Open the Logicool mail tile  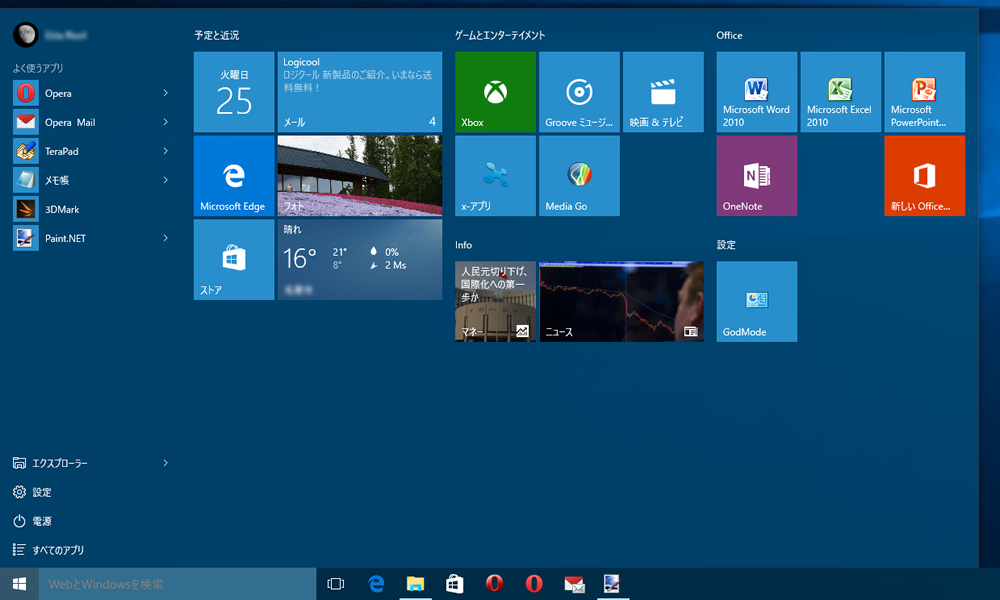tap(360, 92)
